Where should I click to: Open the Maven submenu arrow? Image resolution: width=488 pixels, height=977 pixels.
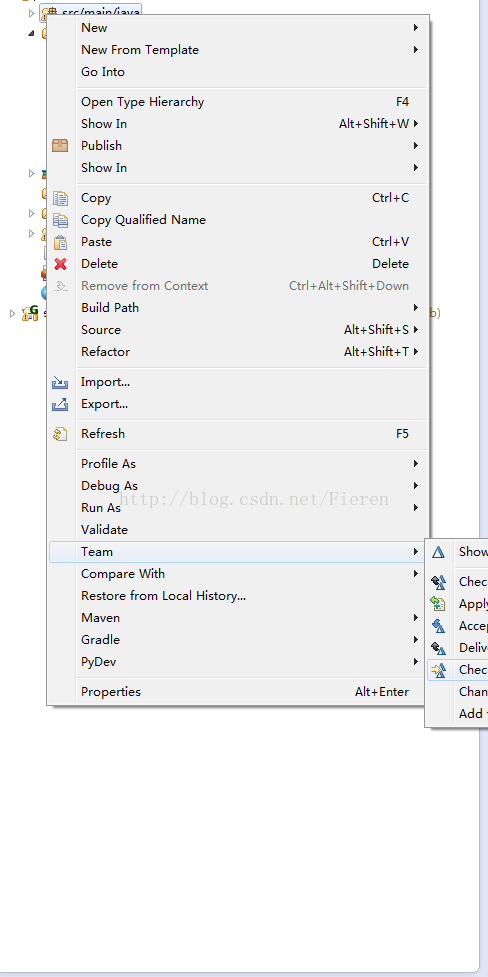(416, 617)
